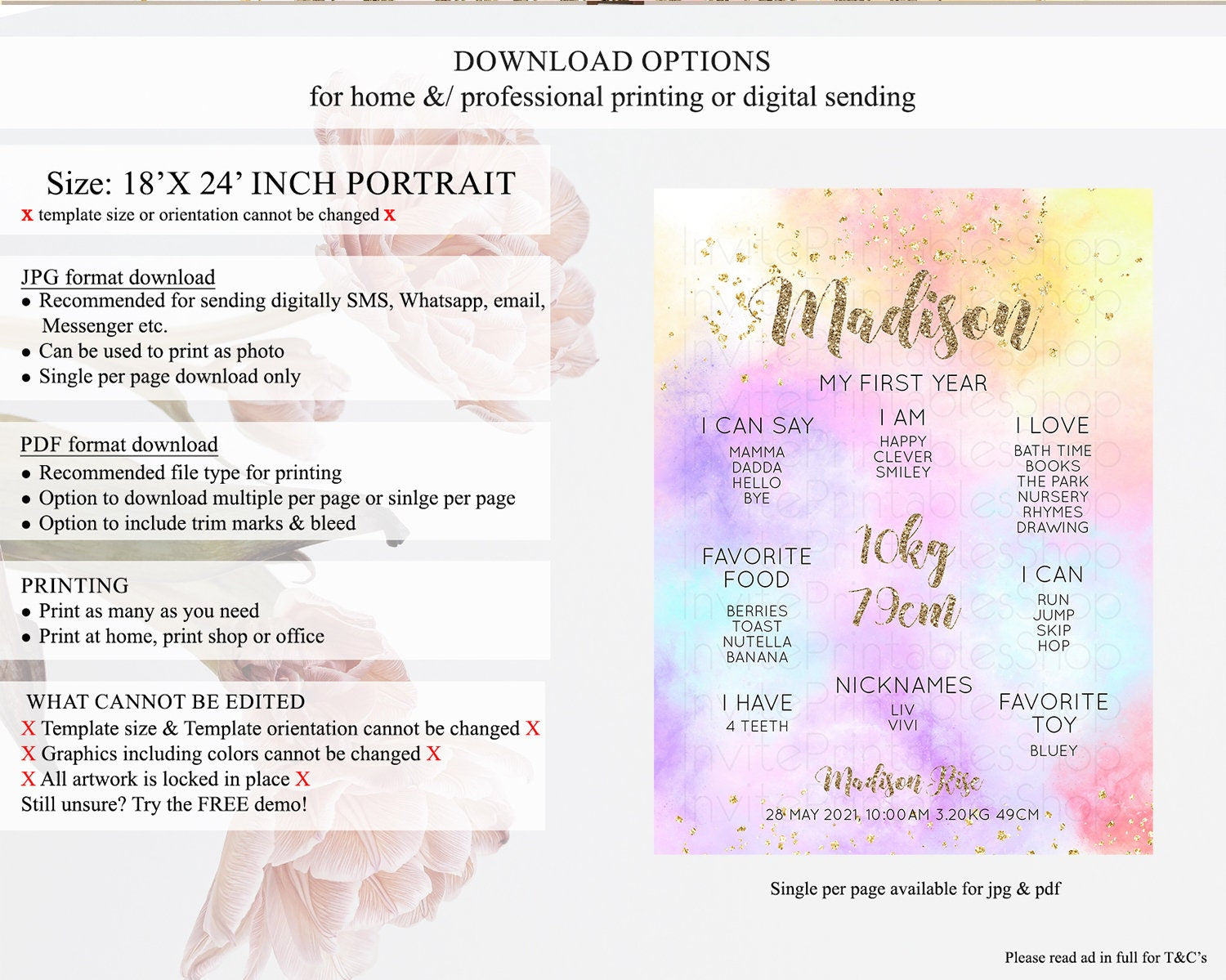Image resolution: width=1226 pixels, height=980 pixels.
Task: Click the red X after "colors cannot be changed"
Action: coord(433,754)
